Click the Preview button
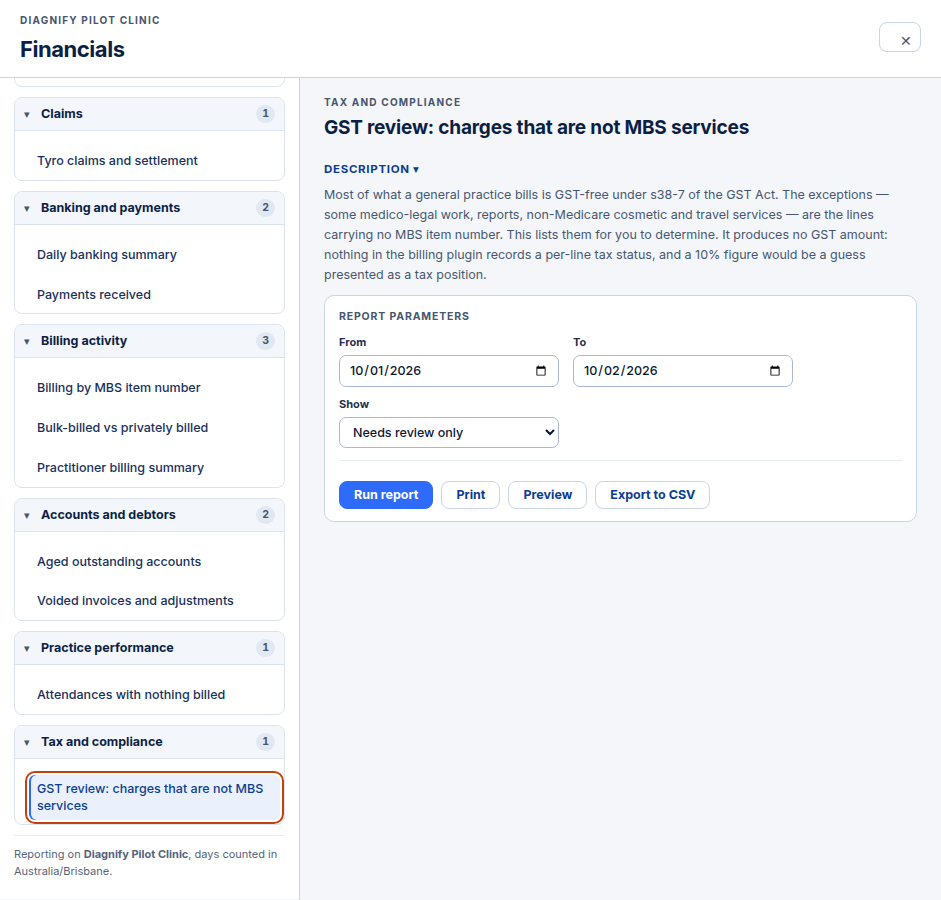 click(x=547, y=495)
